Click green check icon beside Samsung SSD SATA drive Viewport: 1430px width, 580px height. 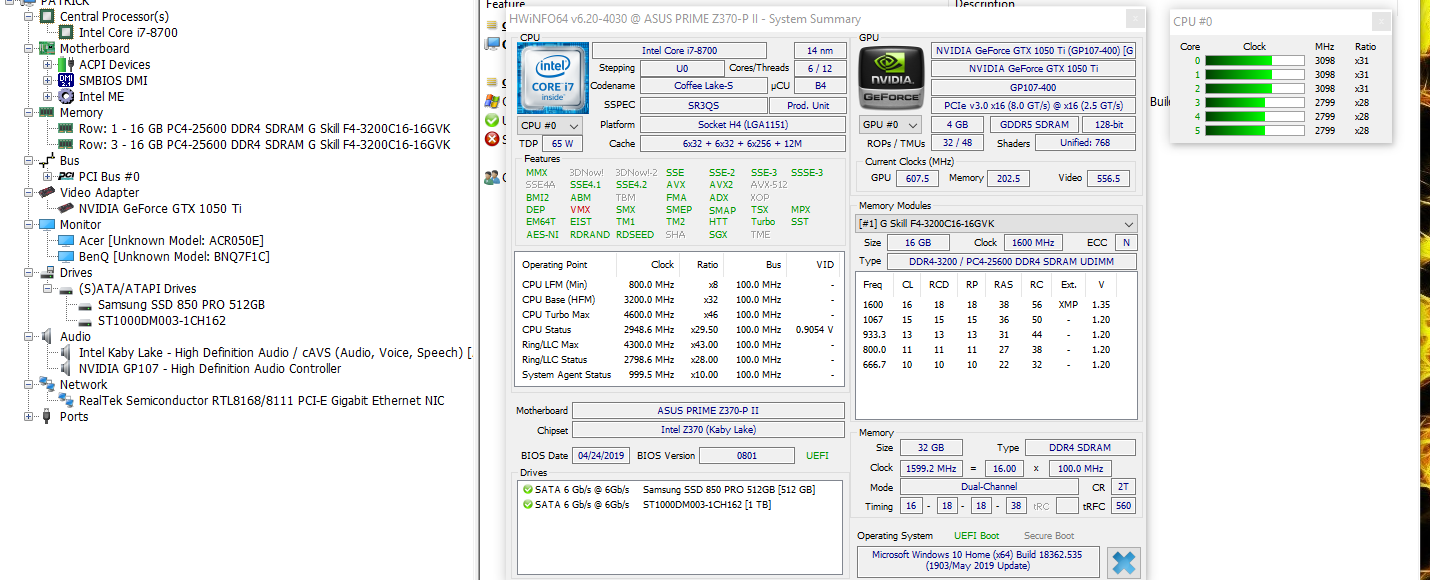527,490
